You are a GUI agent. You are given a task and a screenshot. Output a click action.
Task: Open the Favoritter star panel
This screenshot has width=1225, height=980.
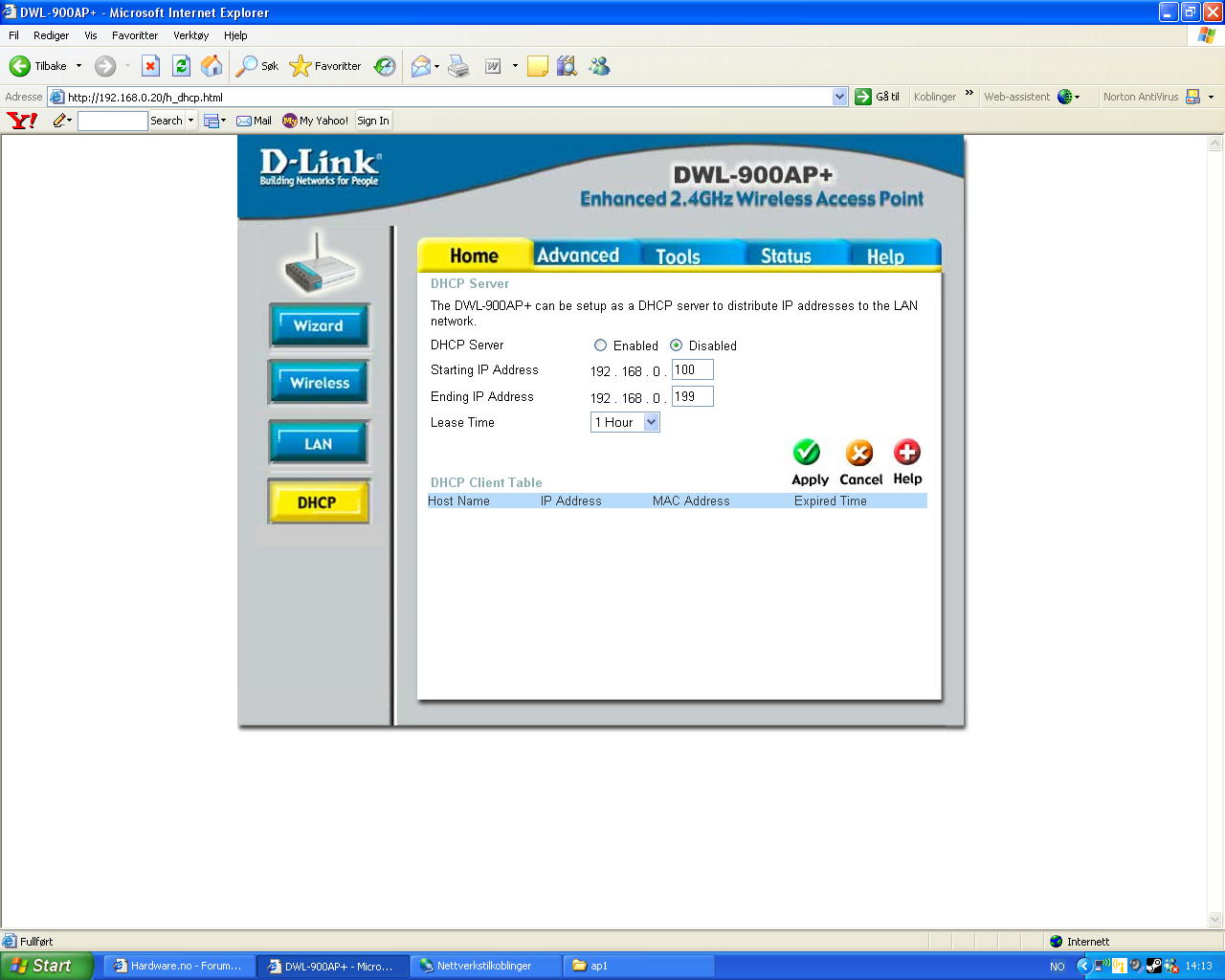pos(325,66)
